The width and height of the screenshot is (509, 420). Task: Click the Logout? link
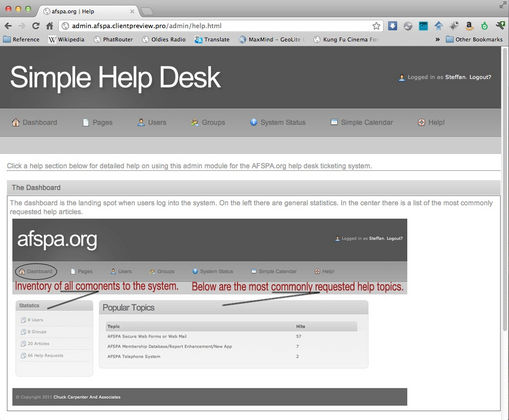click(x=480, y=77)
